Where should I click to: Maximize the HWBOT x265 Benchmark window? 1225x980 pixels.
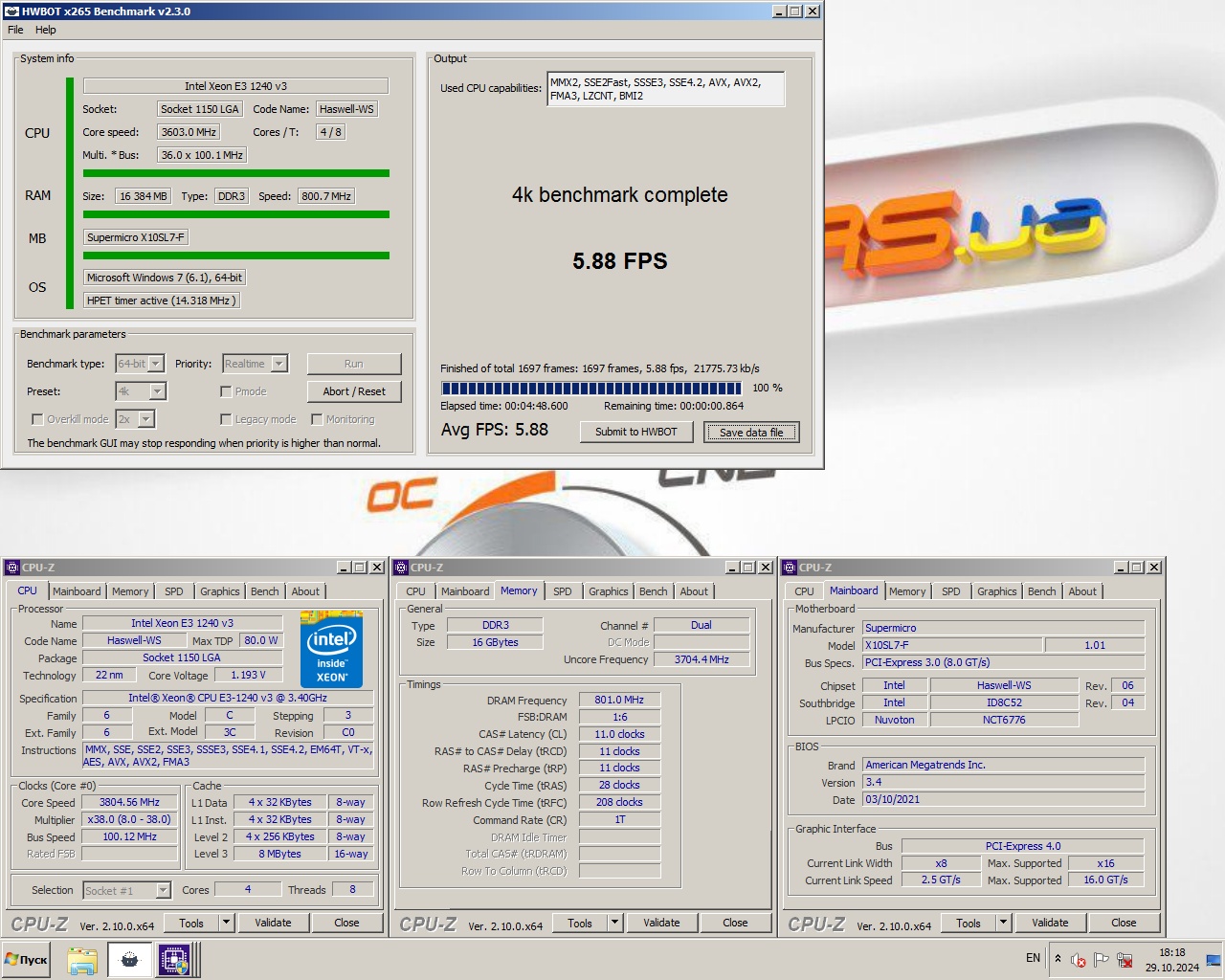[x=795, y=11]
